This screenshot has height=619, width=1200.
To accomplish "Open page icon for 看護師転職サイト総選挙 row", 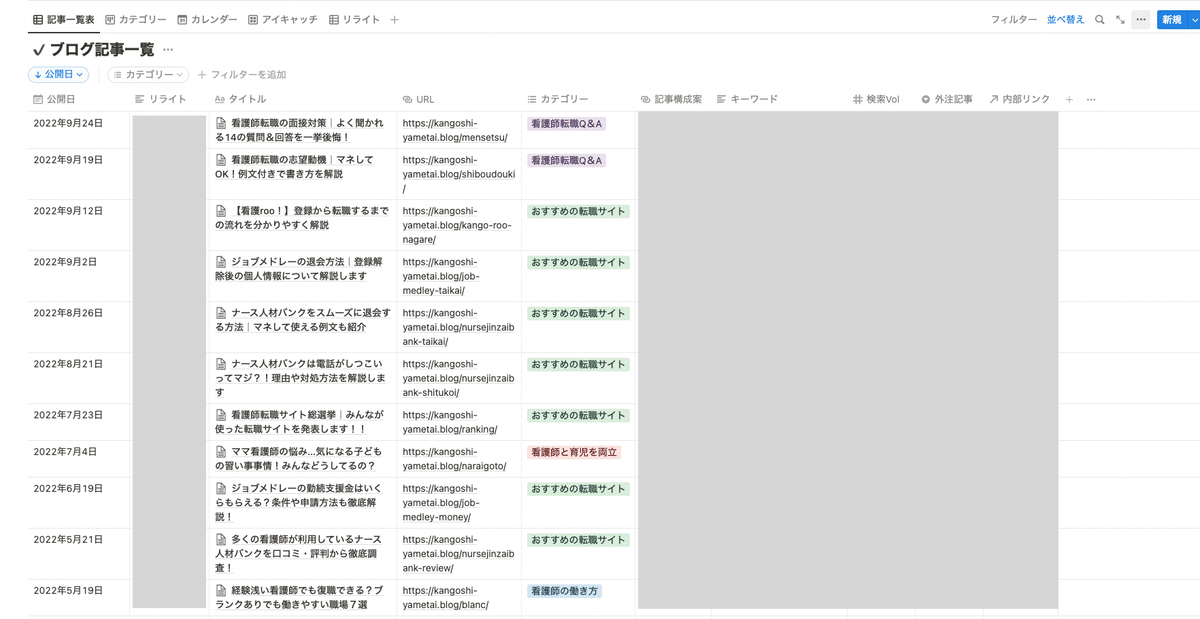I will point(222,415).
